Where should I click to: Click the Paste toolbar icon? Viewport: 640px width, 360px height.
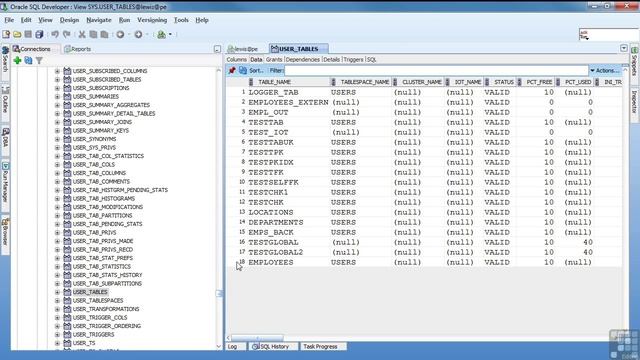click(x=104, y=35)
